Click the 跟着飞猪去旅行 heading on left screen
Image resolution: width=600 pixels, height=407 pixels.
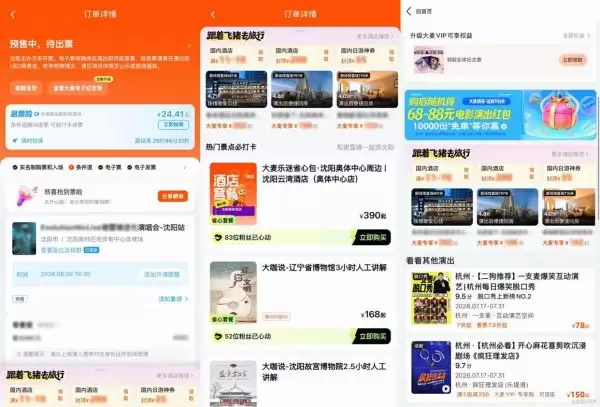pyautogui.click(x=35, y=375)
